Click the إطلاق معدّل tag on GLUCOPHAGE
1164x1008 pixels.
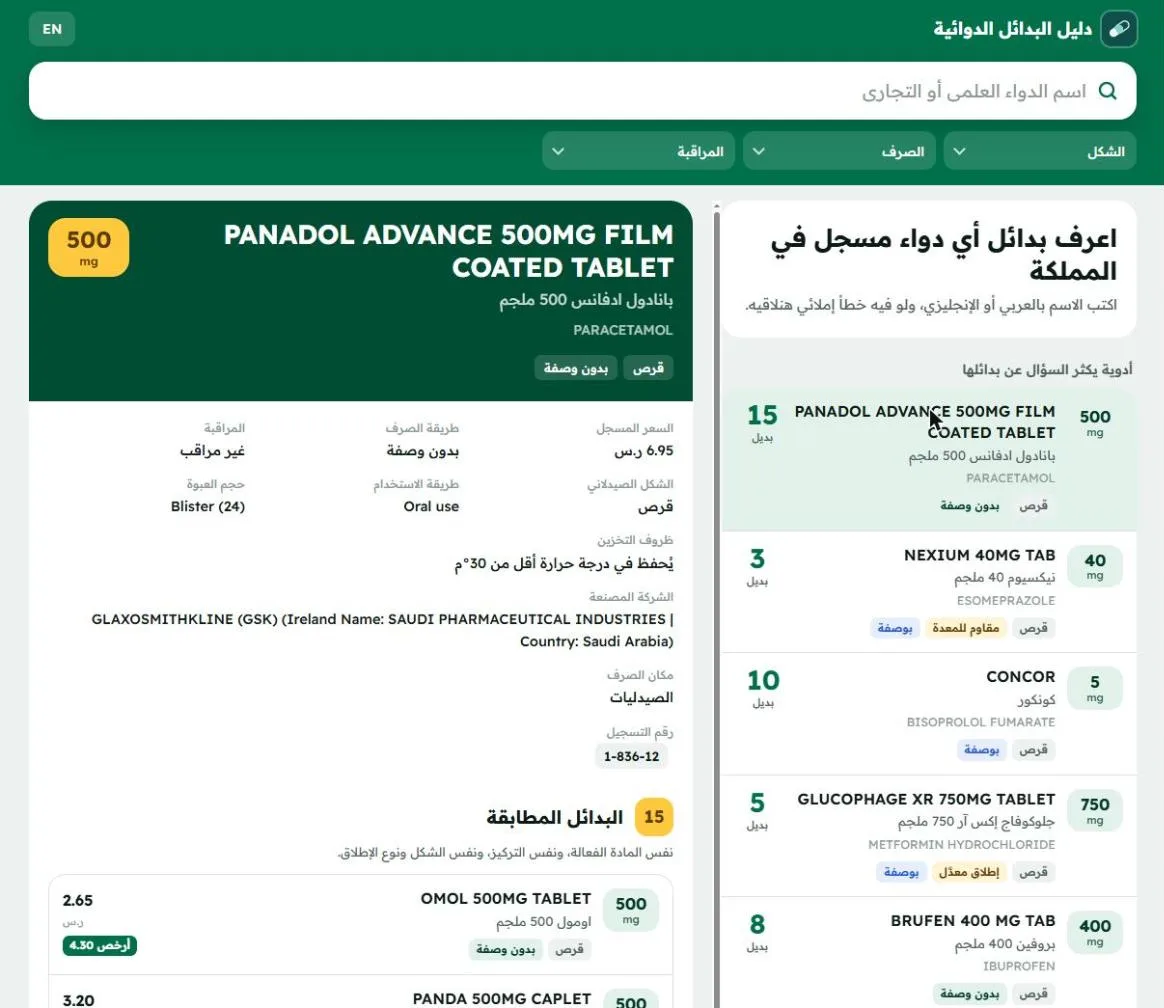[x=969, y=872]
